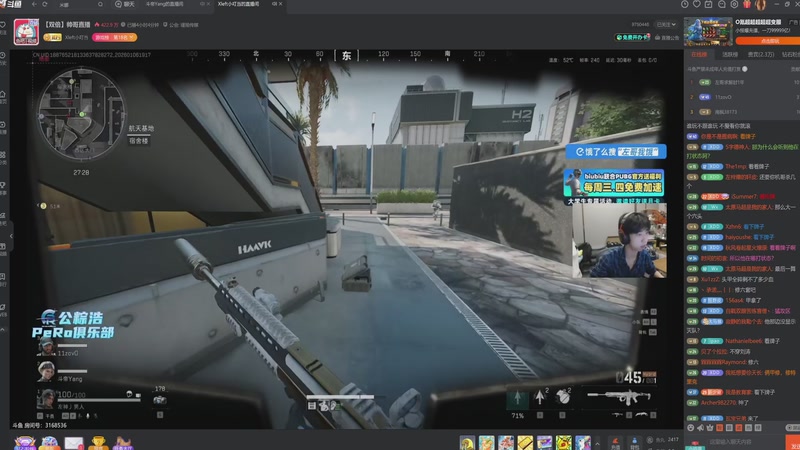800x450 pixels.
Task: Select the 在线榜 ranking tab
Action: [x=699, y=55]
